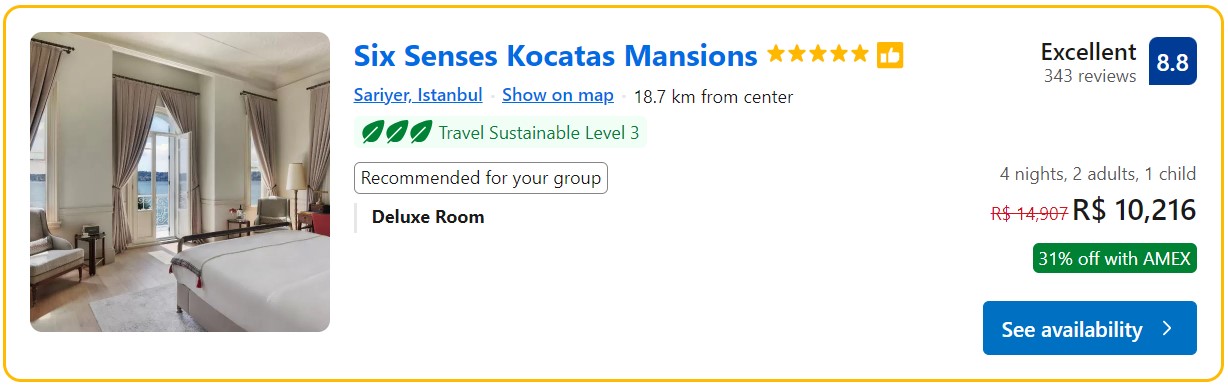
Task: Click the chevron arrow in See availability
Action: point(1167,328)
